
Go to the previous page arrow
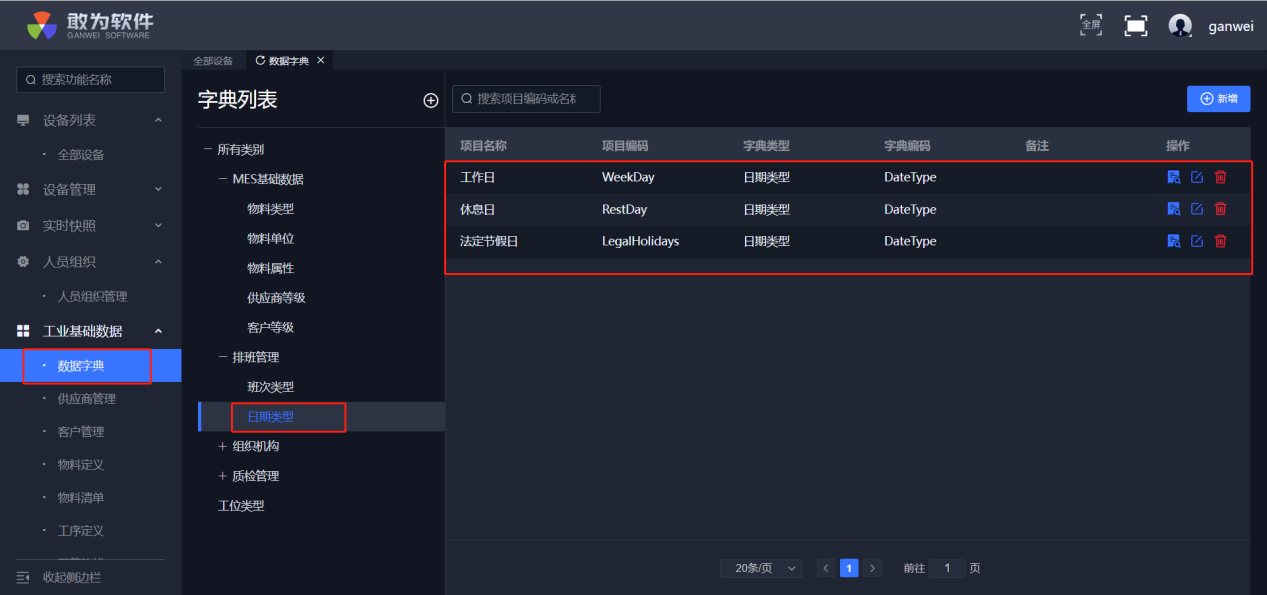pyautogui.click(x=826, y=568)
